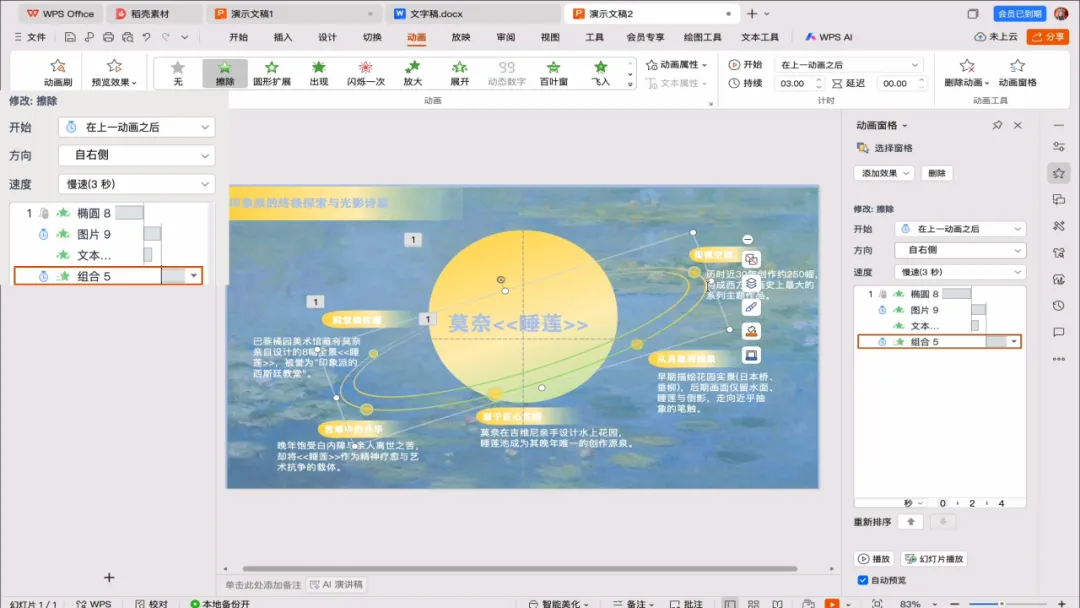The width and height of the screenshot is (1080, 608).
Task: Click the 删除 button in animation pane
Action: tap(937, 174)
